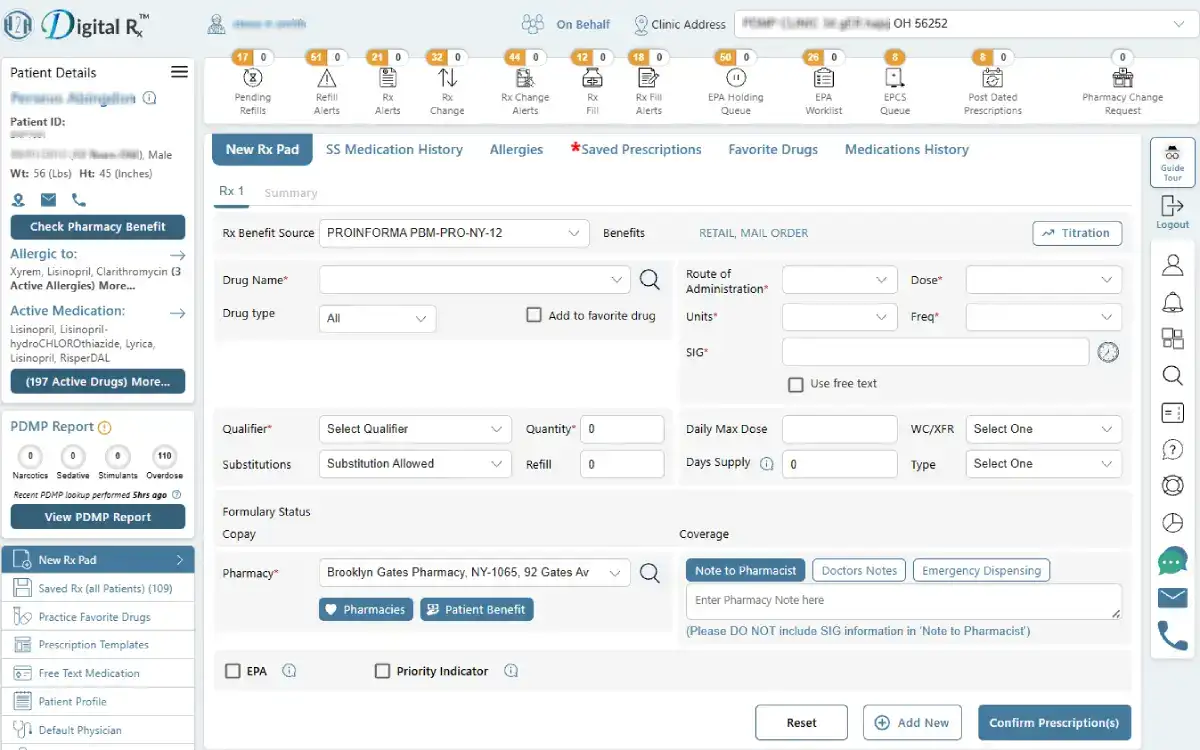The height and width of the screenshot is (750, 1200).
Task: Start the Guide Tour
Action: point(1172,163)
